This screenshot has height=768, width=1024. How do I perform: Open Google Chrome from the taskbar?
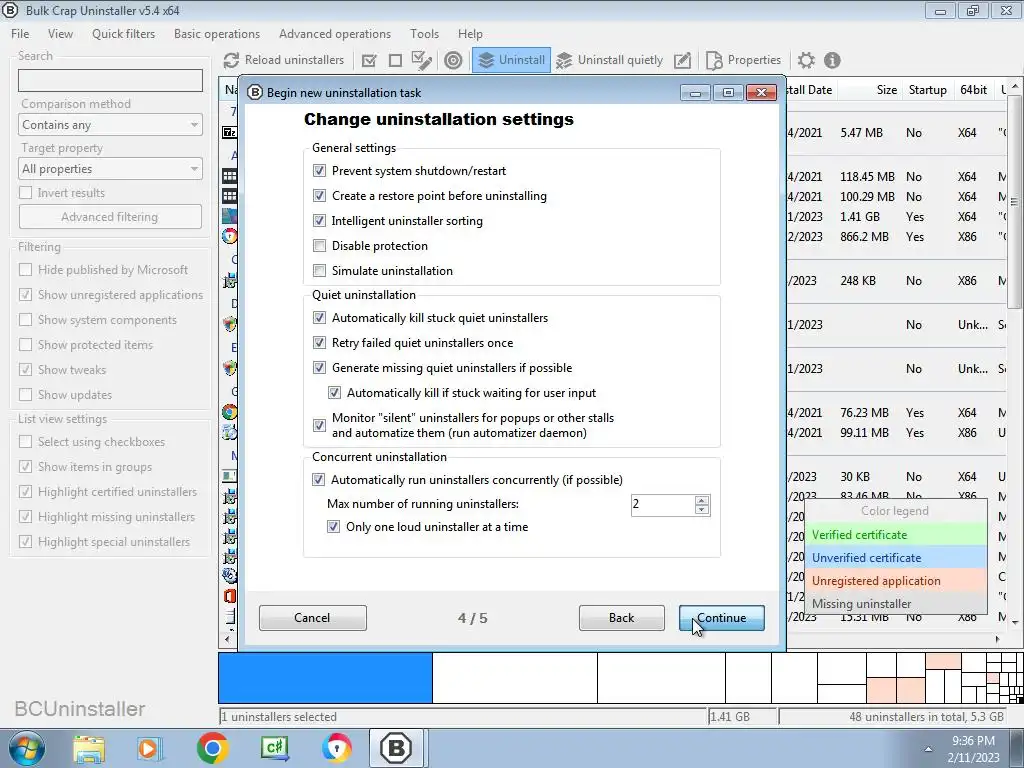click(212, 748)
